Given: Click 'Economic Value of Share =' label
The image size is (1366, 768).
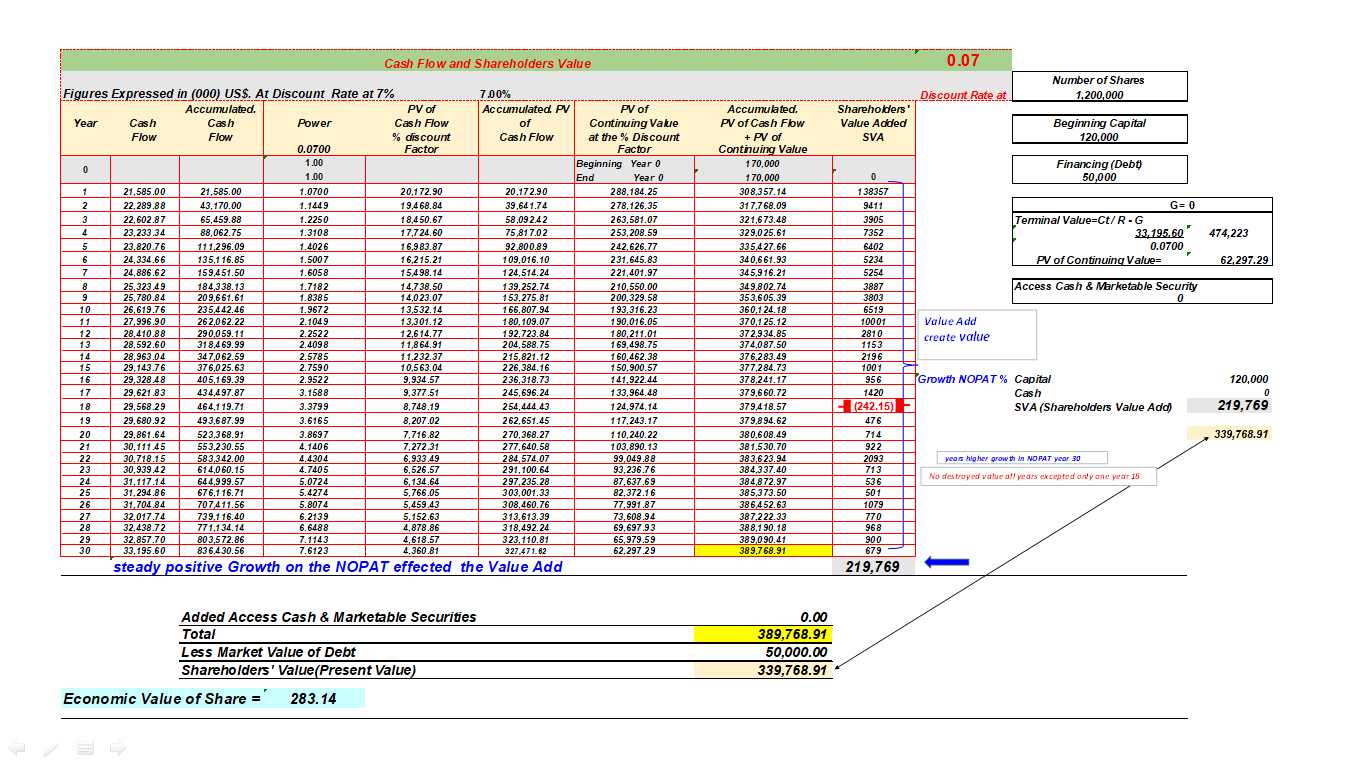Looking at the screenshot, I should [x=161, y=698].
